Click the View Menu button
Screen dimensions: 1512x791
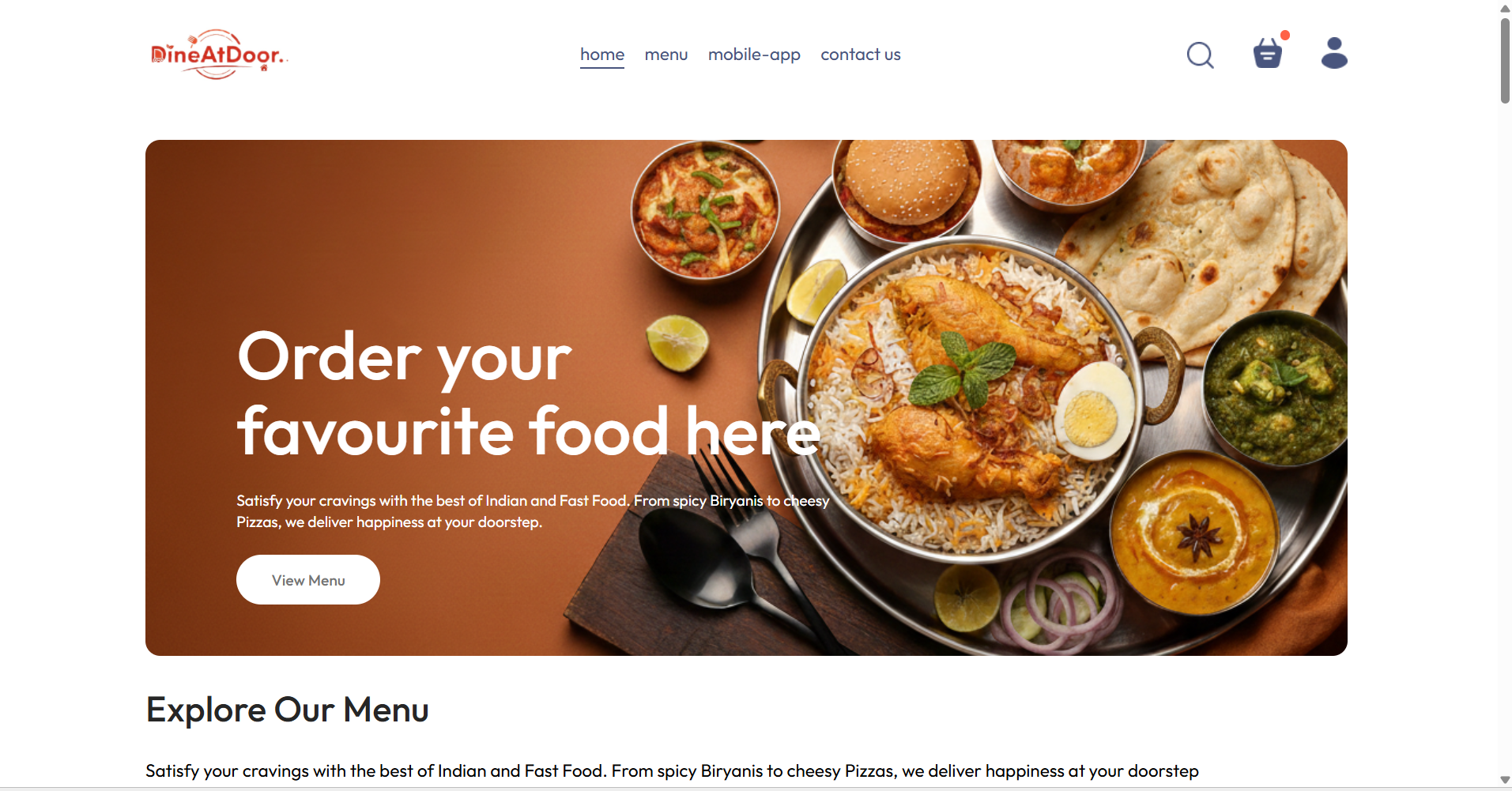308,580
